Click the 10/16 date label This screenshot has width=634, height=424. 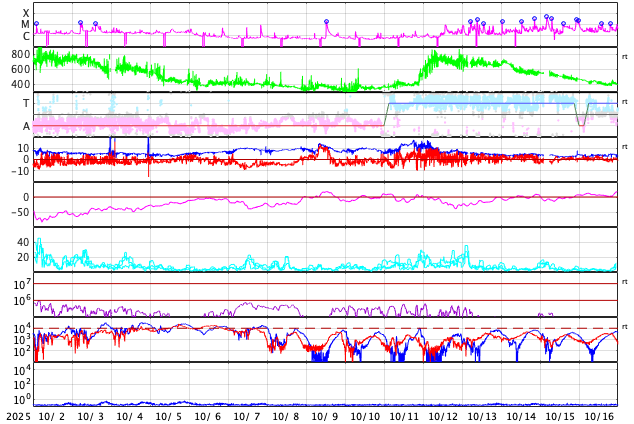(599, 416)
